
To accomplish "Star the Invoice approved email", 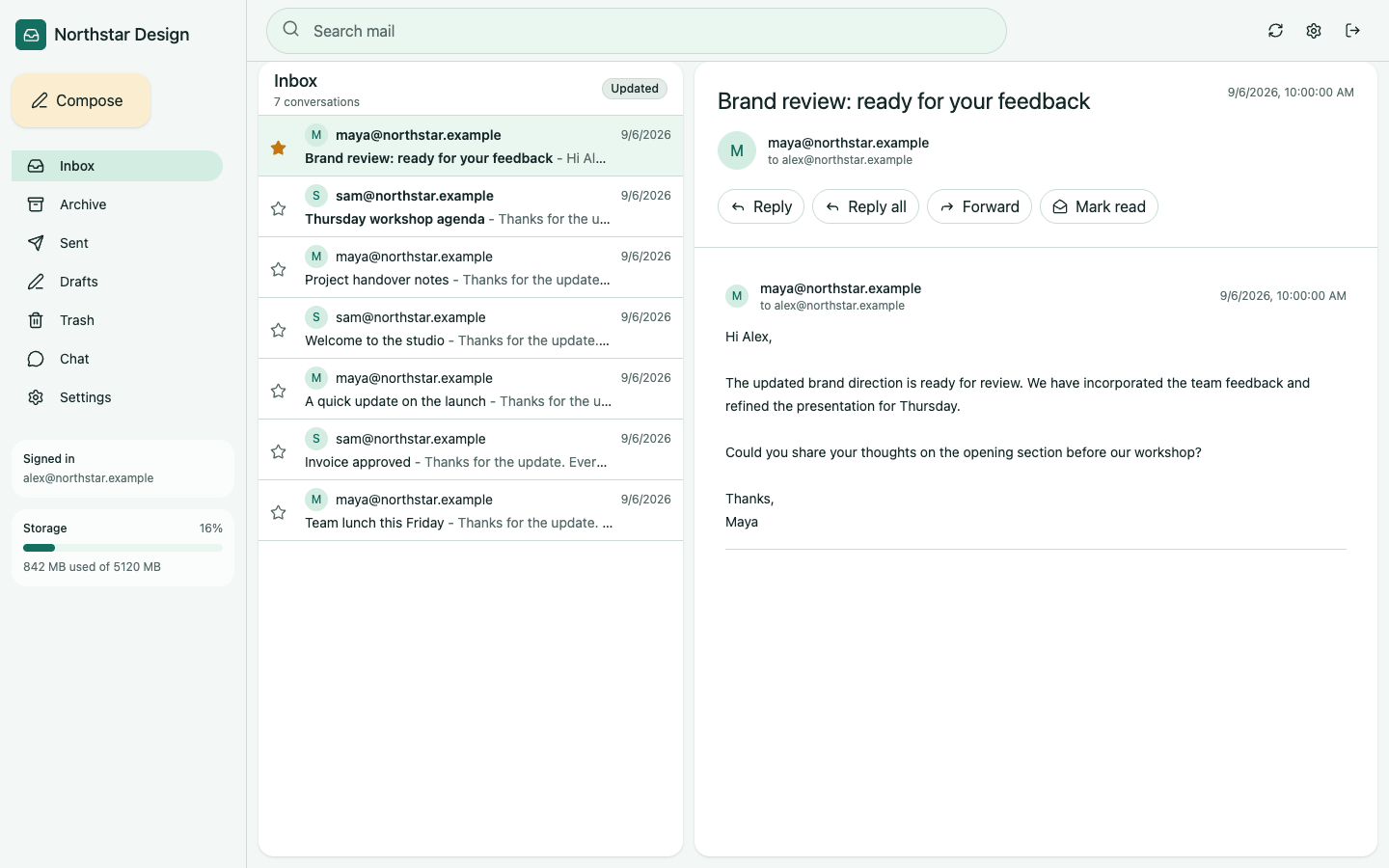I will point(278,451).
